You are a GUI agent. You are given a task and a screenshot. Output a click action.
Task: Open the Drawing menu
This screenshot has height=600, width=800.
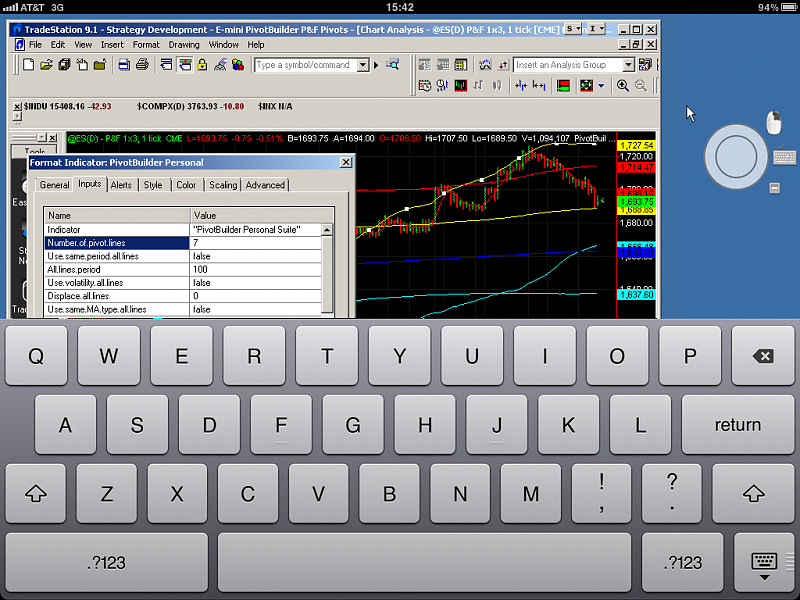click(x=184, y=45)
